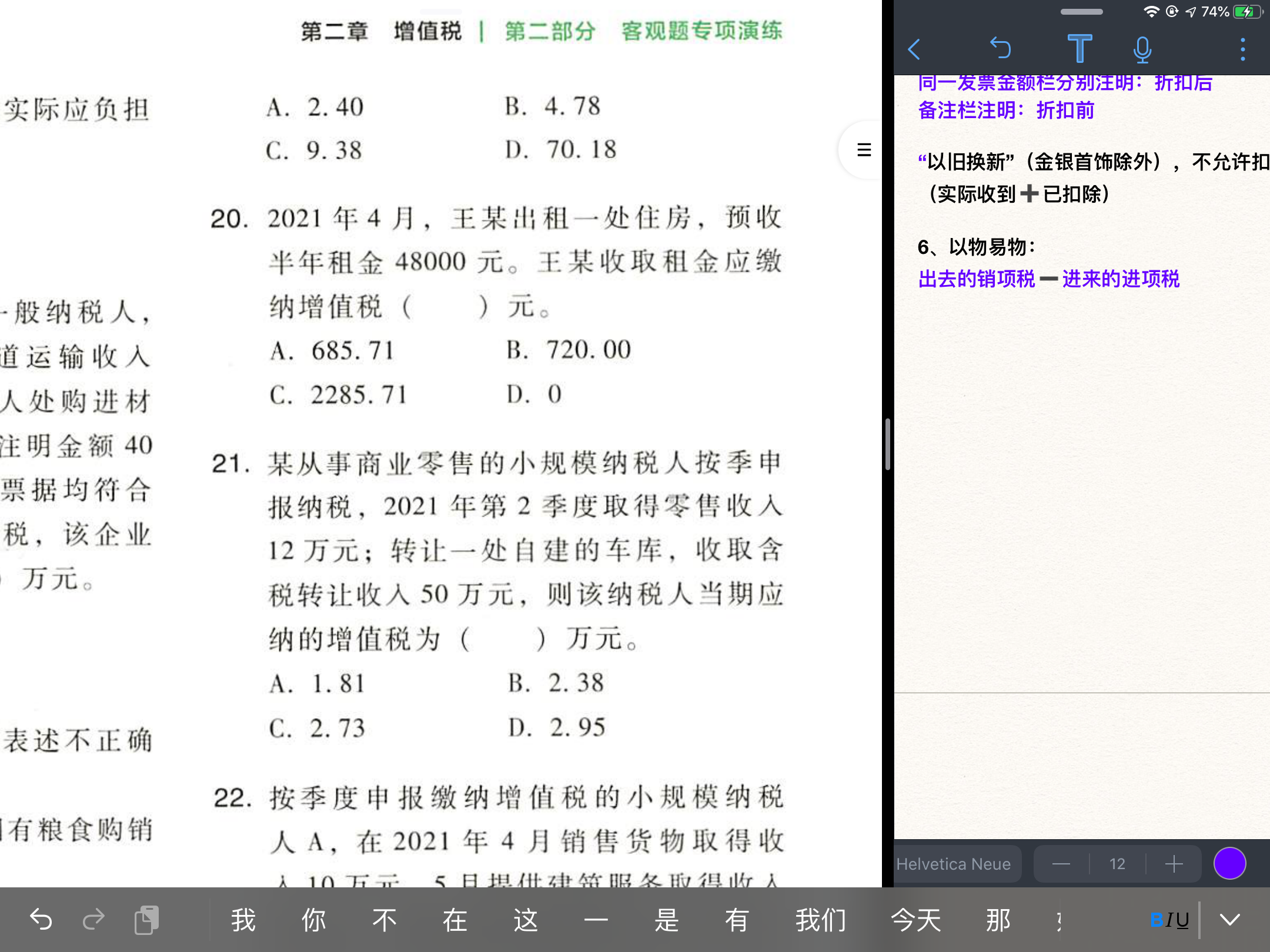Tap question number 22 text
The height and width of the screenshot is (952, 1270).
click(x=232, y=798)
